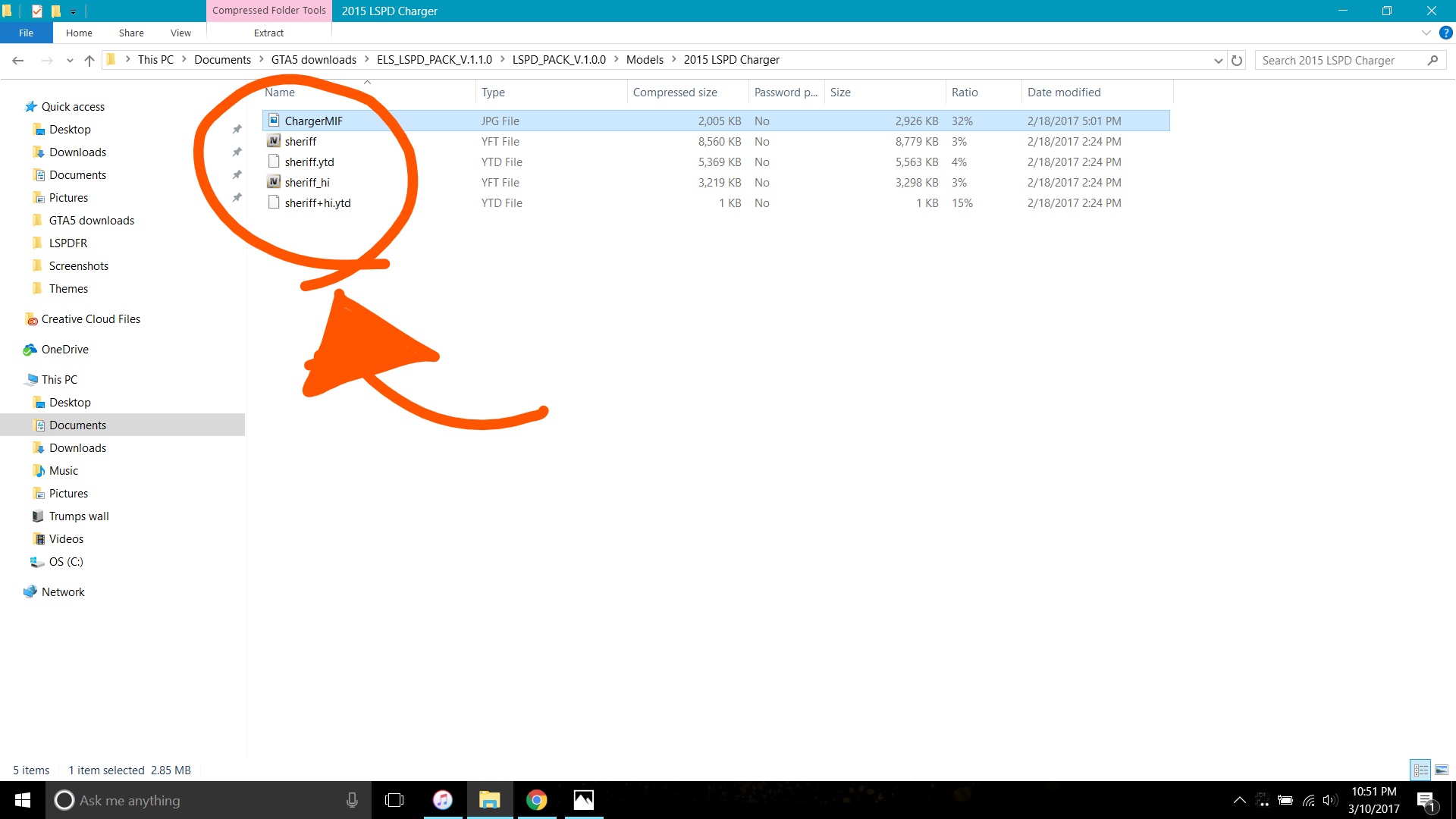Open the Extract ribbon tab
The height and width of the screenshot is (819, 1456).
[x=268, y=33]
